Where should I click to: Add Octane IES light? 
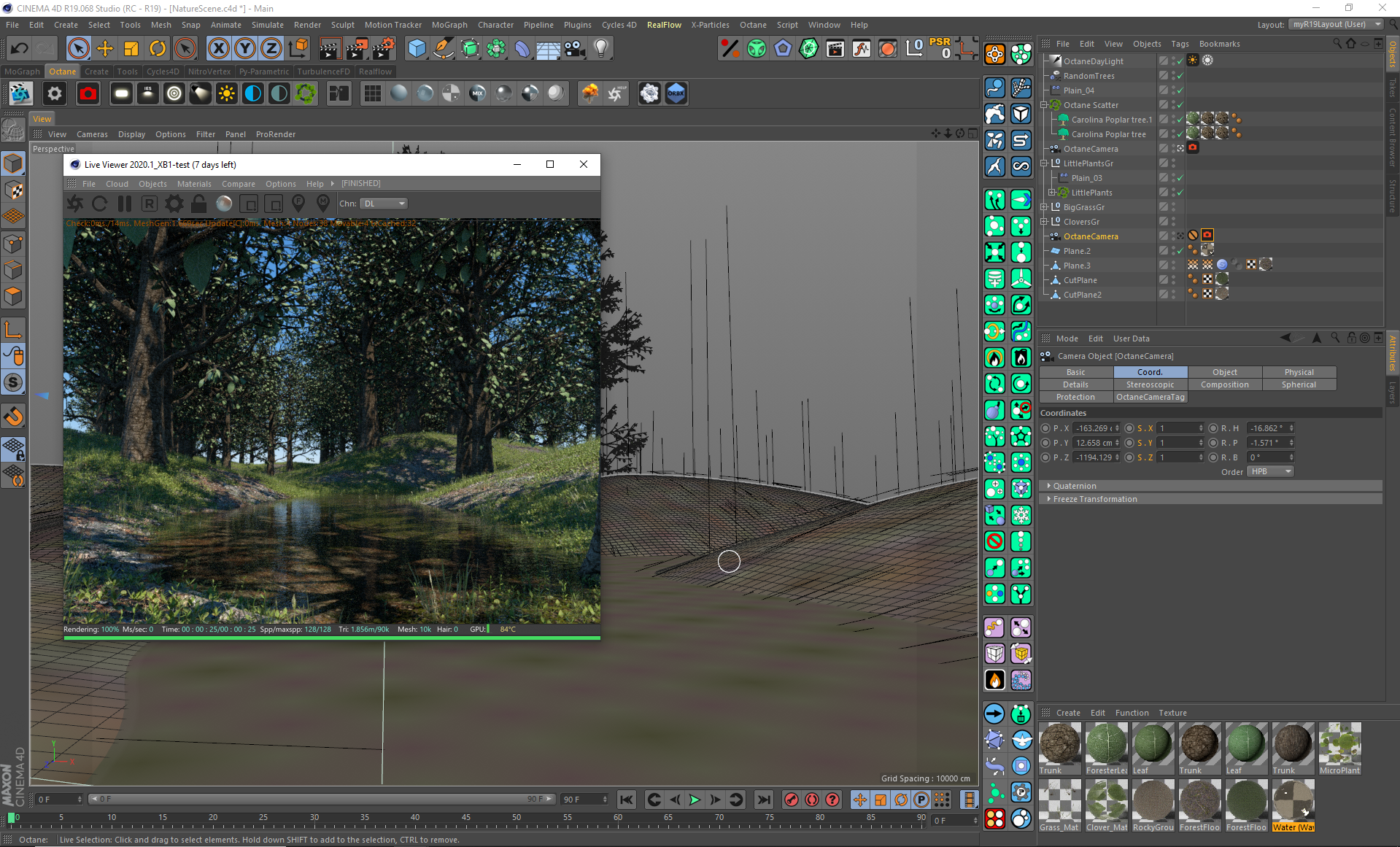pyautogui.click(x=148, y=93)
